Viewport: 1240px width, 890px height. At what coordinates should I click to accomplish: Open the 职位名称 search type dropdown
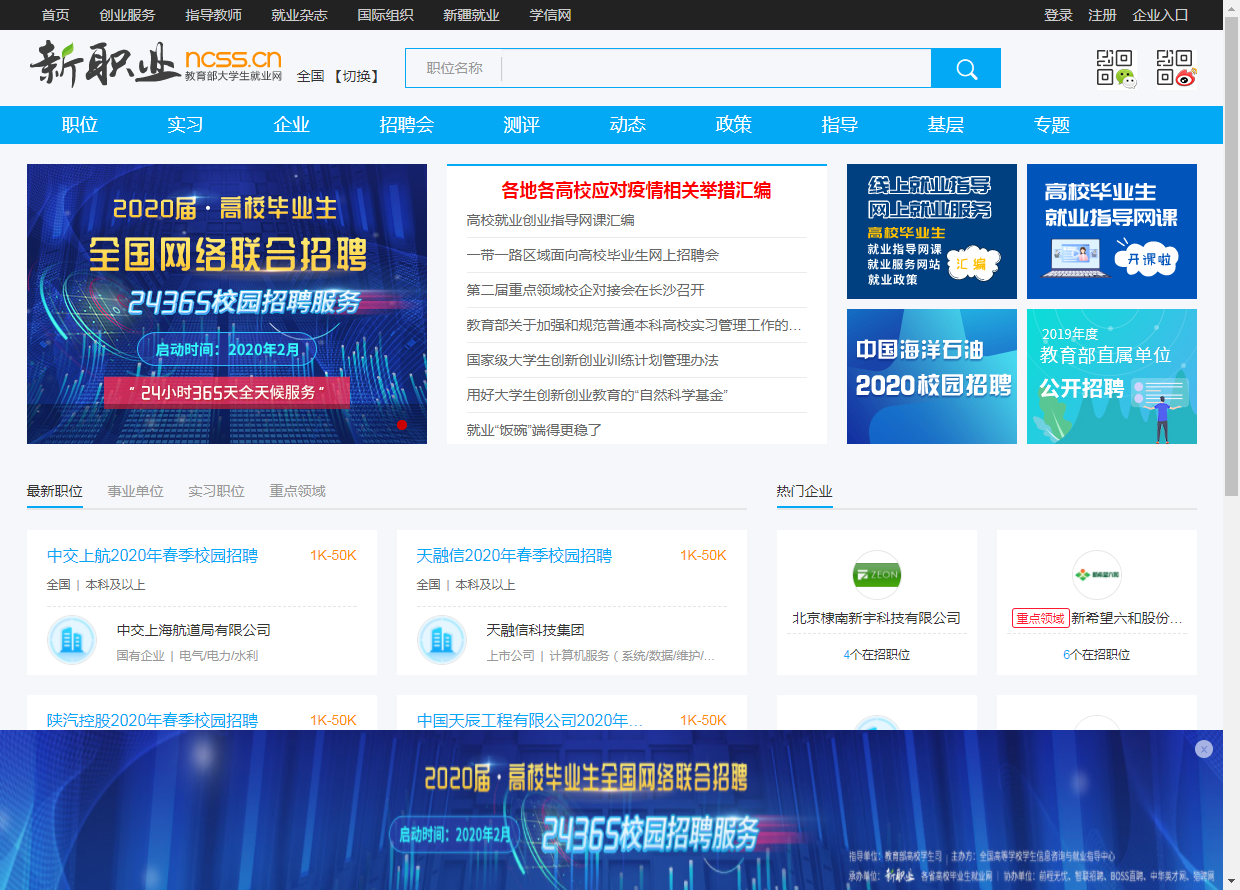pos(454,68)
